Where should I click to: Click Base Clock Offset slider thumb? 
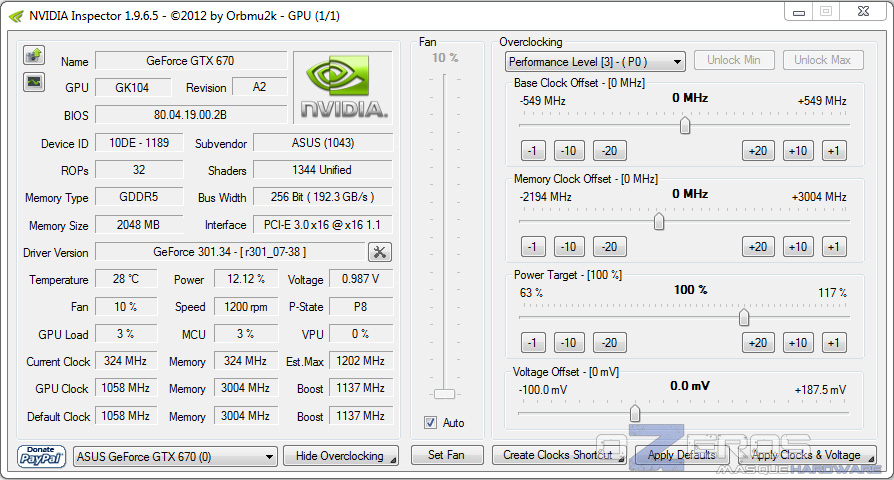(x=685, y=125)
